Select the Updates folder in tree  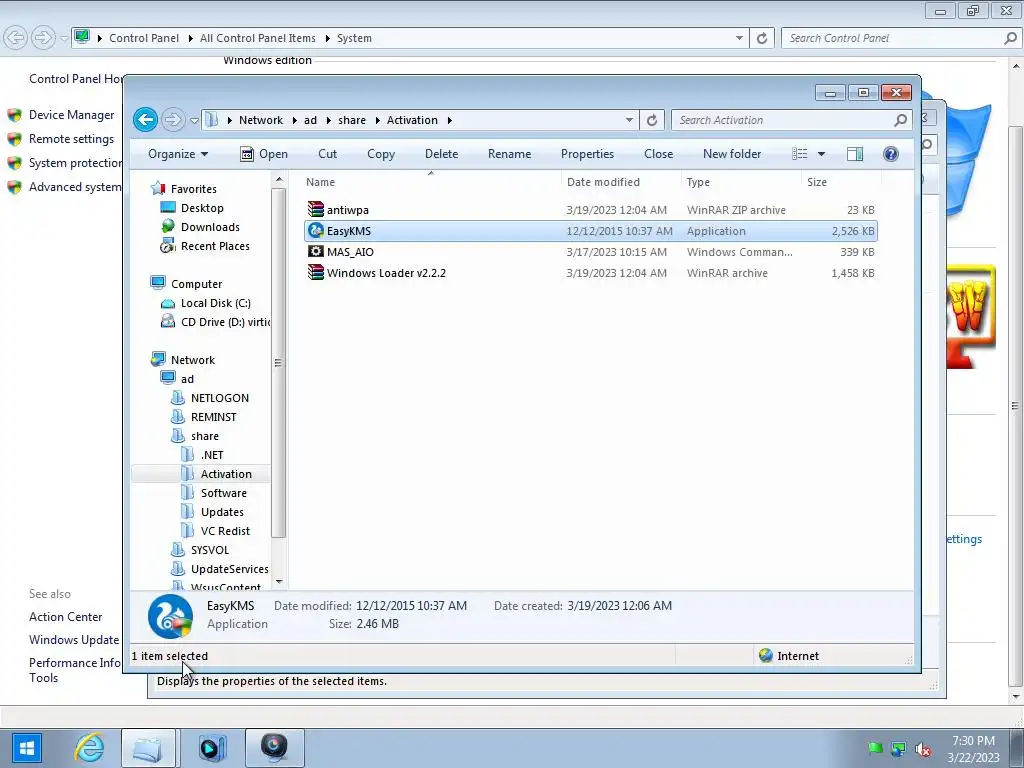coord(222,512)
